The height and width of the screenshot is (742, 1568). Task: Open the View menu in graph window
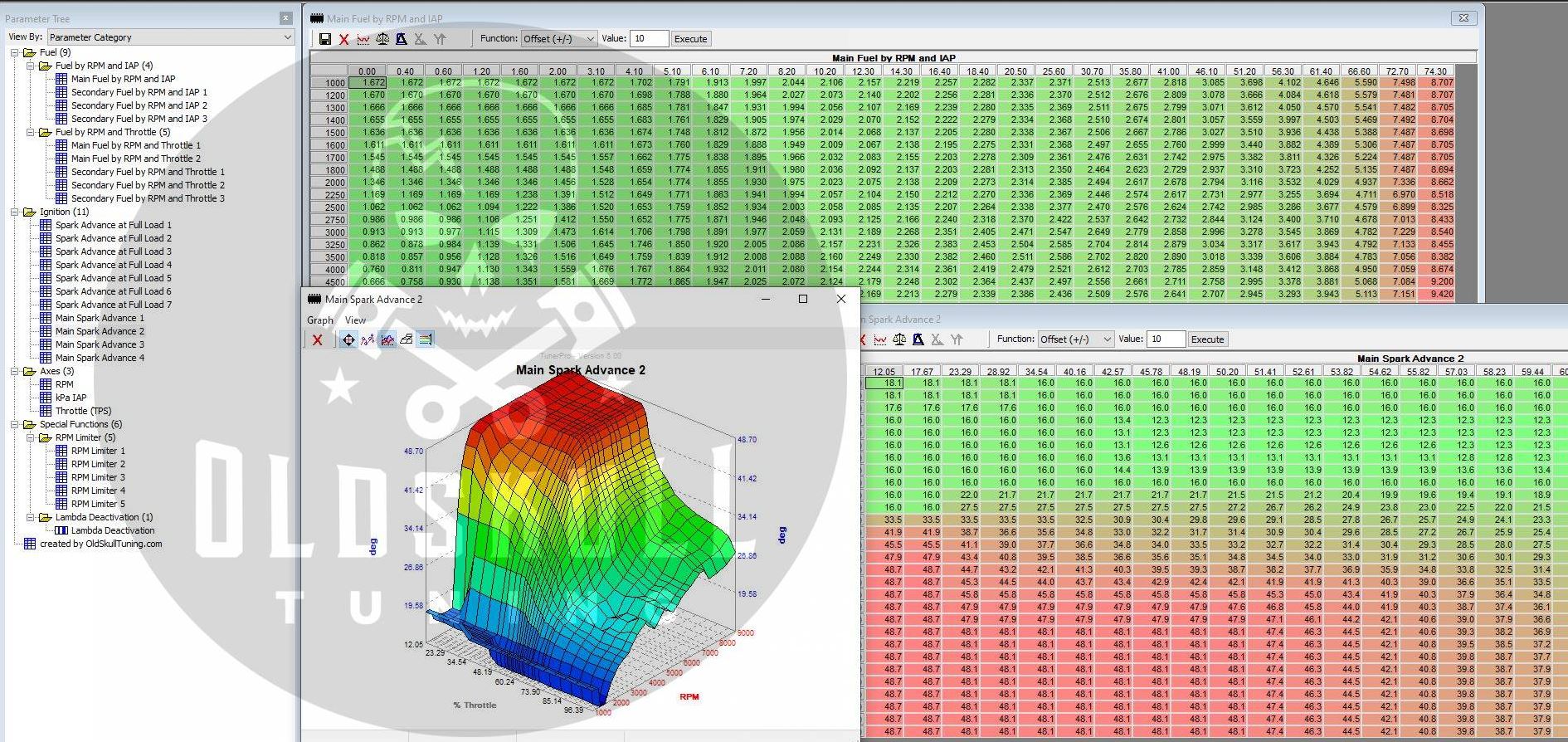(355, 320)
